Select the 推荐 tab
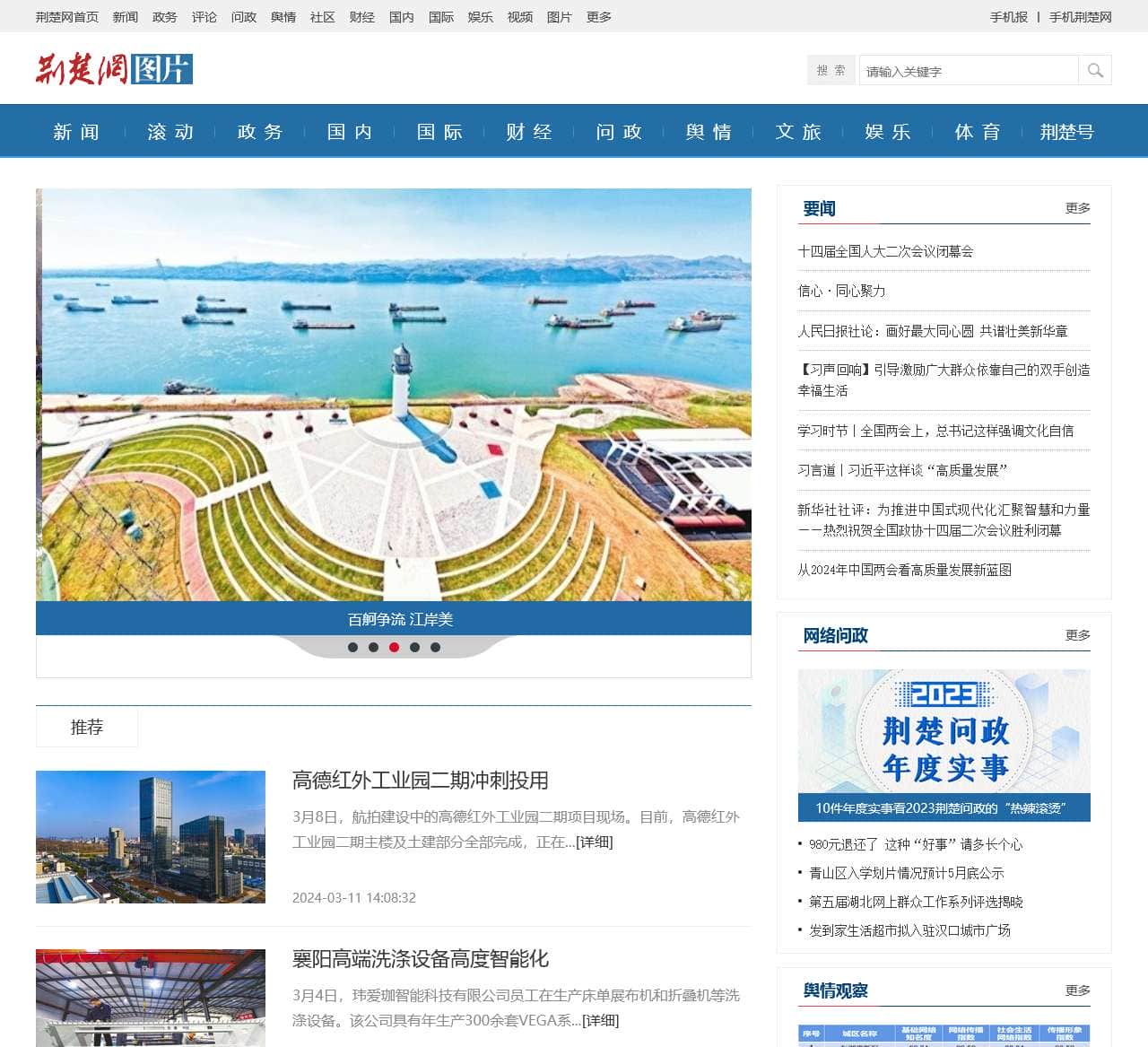The width and height of the screenshot is (1148, 1047). pos(87,727)
